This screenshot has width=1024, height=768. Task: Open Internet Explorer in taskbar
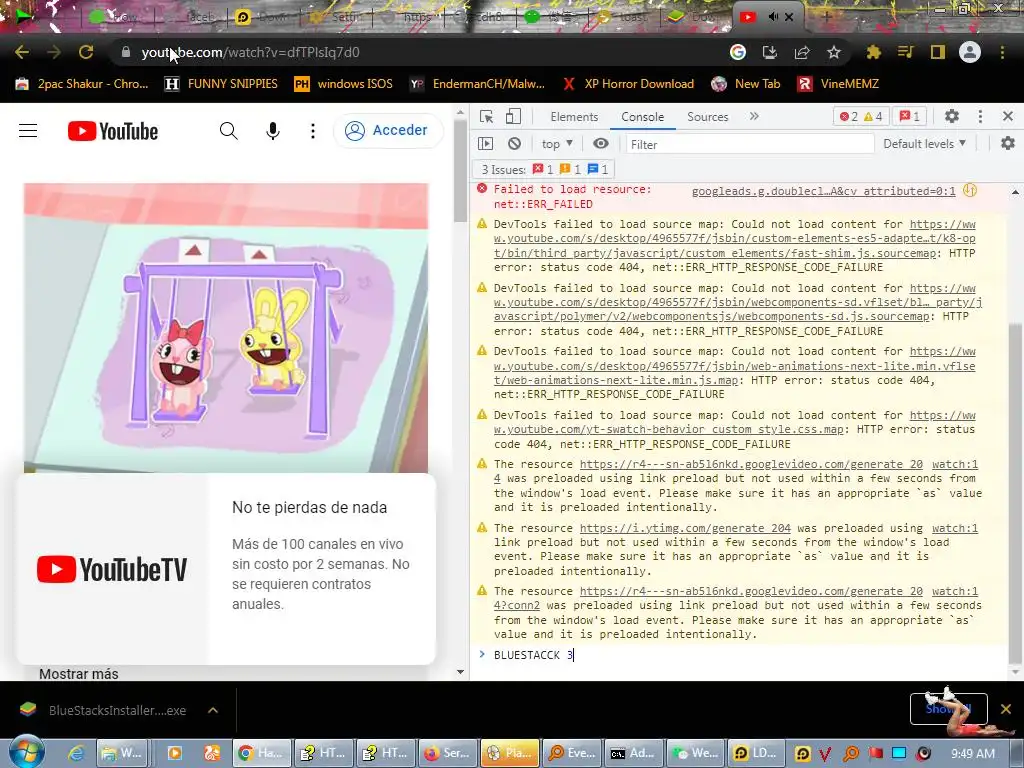click(76, 753)
